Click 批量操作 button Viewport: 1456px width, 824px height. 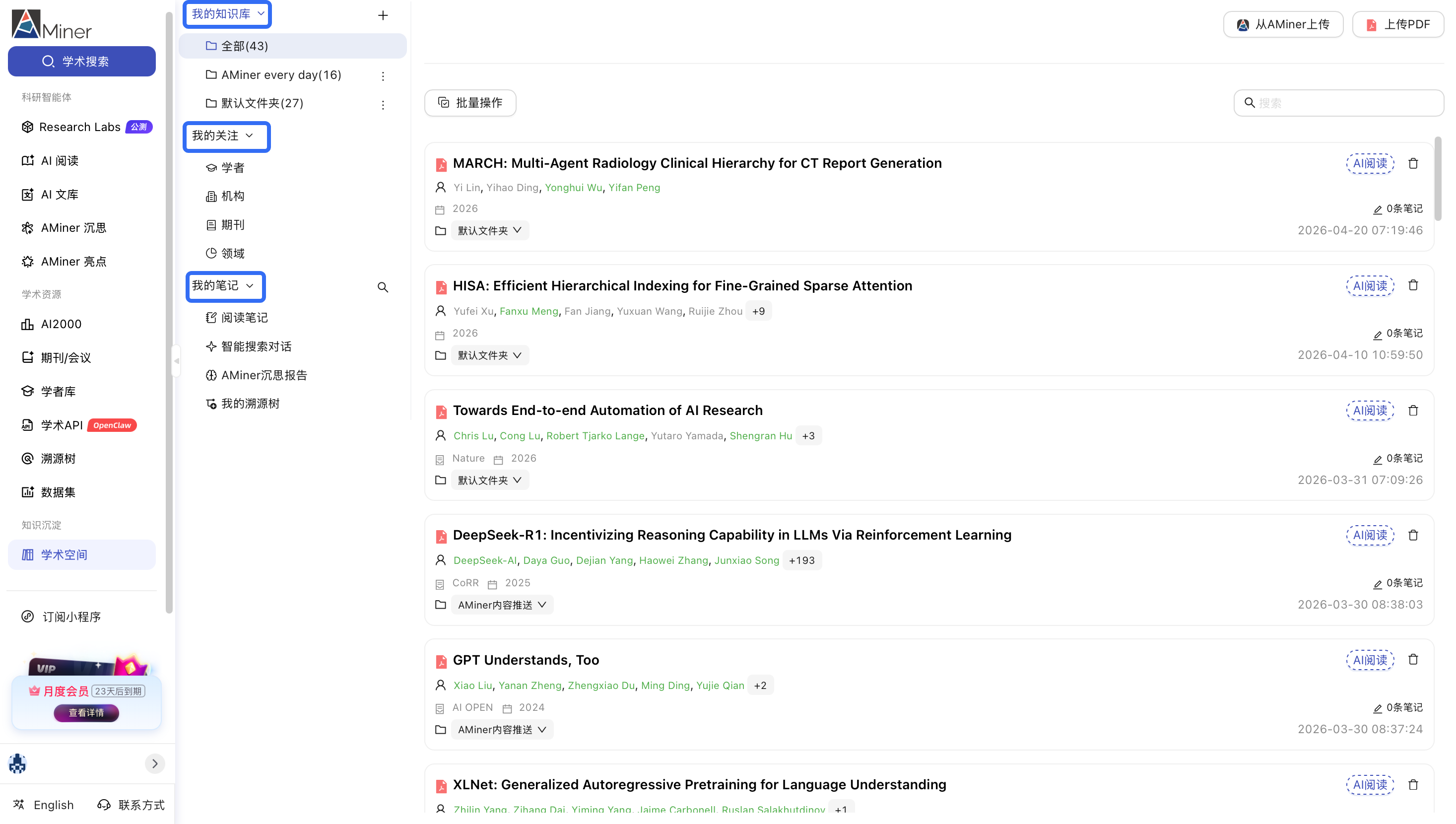[470, 103]
